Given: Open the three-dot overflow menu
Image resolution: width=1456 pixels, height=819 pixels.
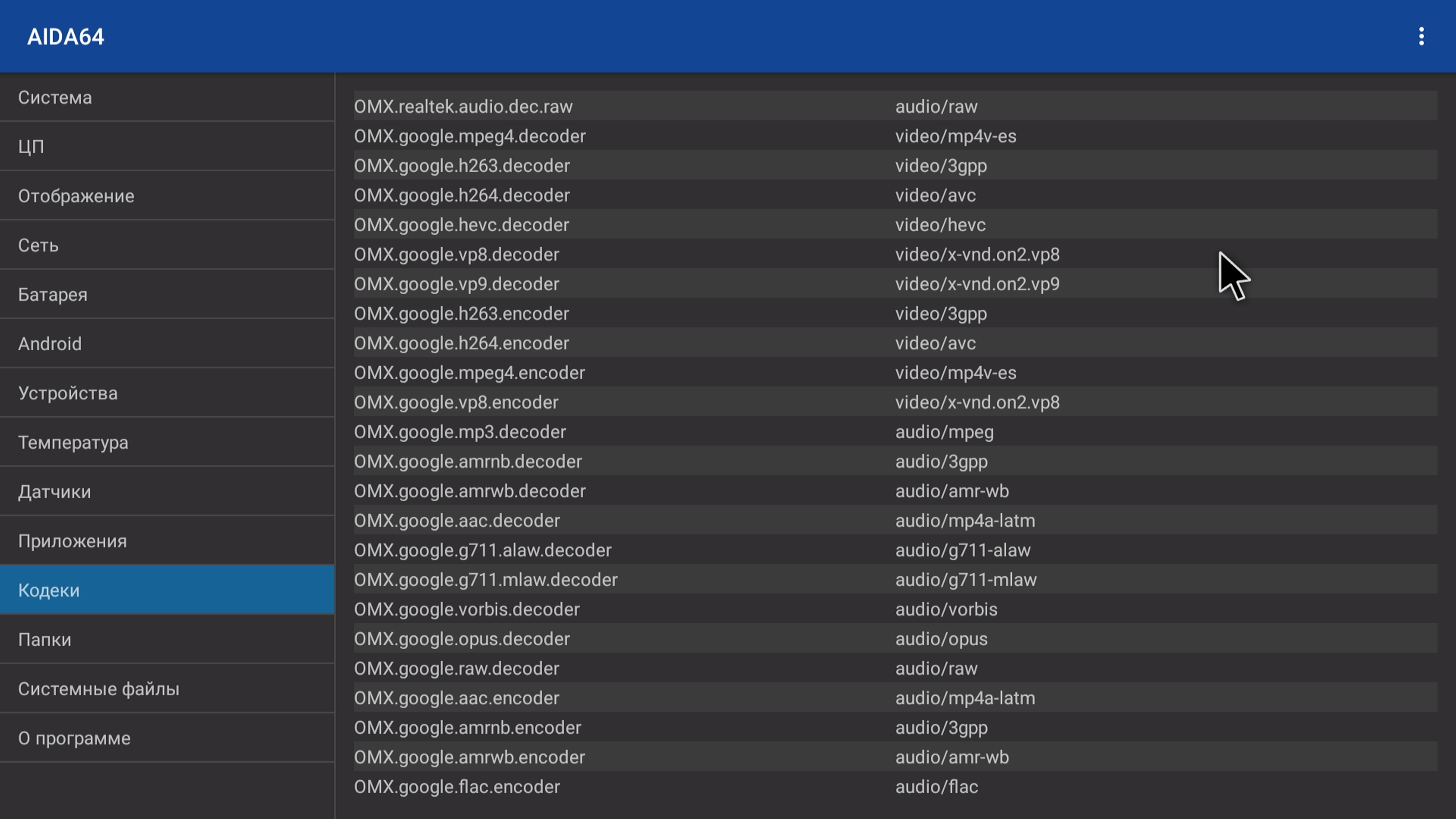Looking at the screenshot, I should (1420, 37).
